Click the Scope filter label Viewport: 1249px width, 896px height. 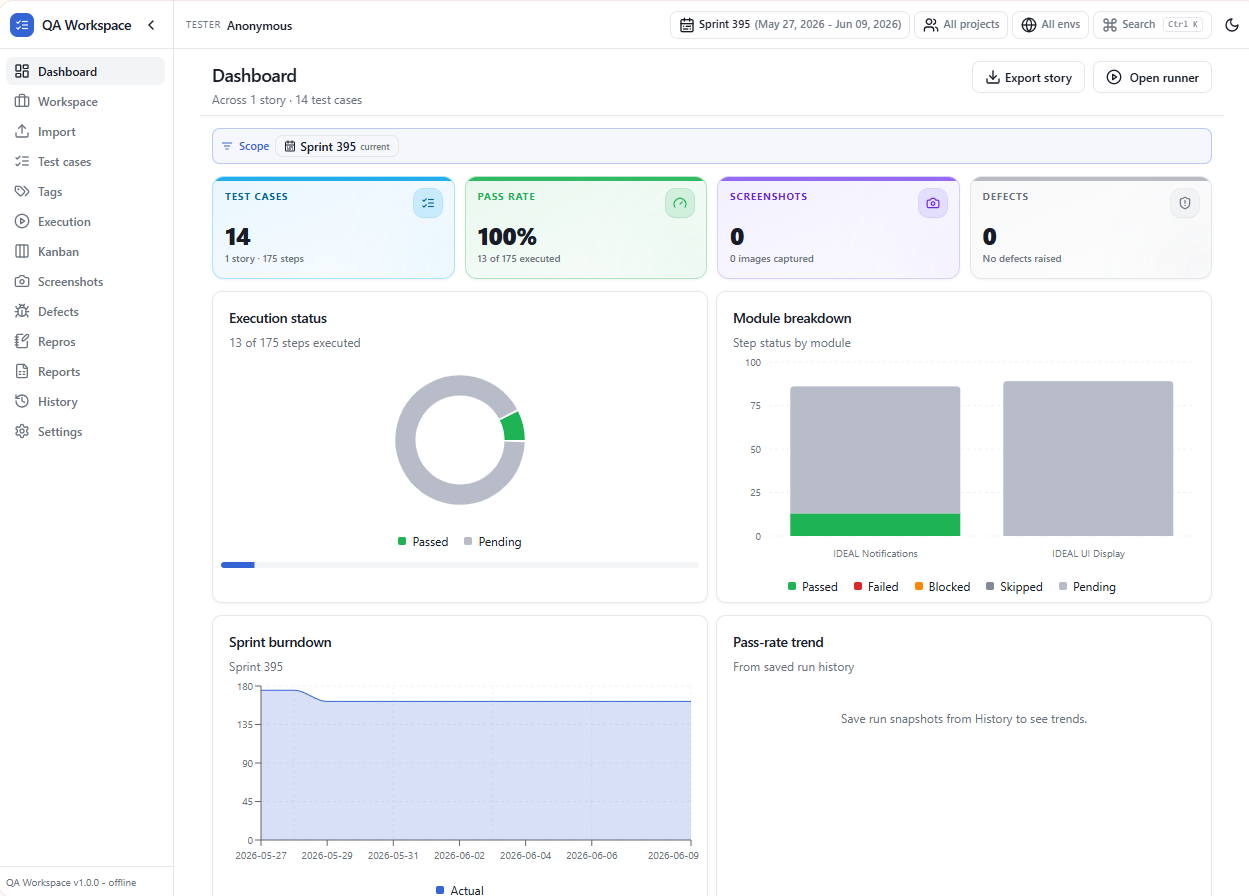coord(254,146)
